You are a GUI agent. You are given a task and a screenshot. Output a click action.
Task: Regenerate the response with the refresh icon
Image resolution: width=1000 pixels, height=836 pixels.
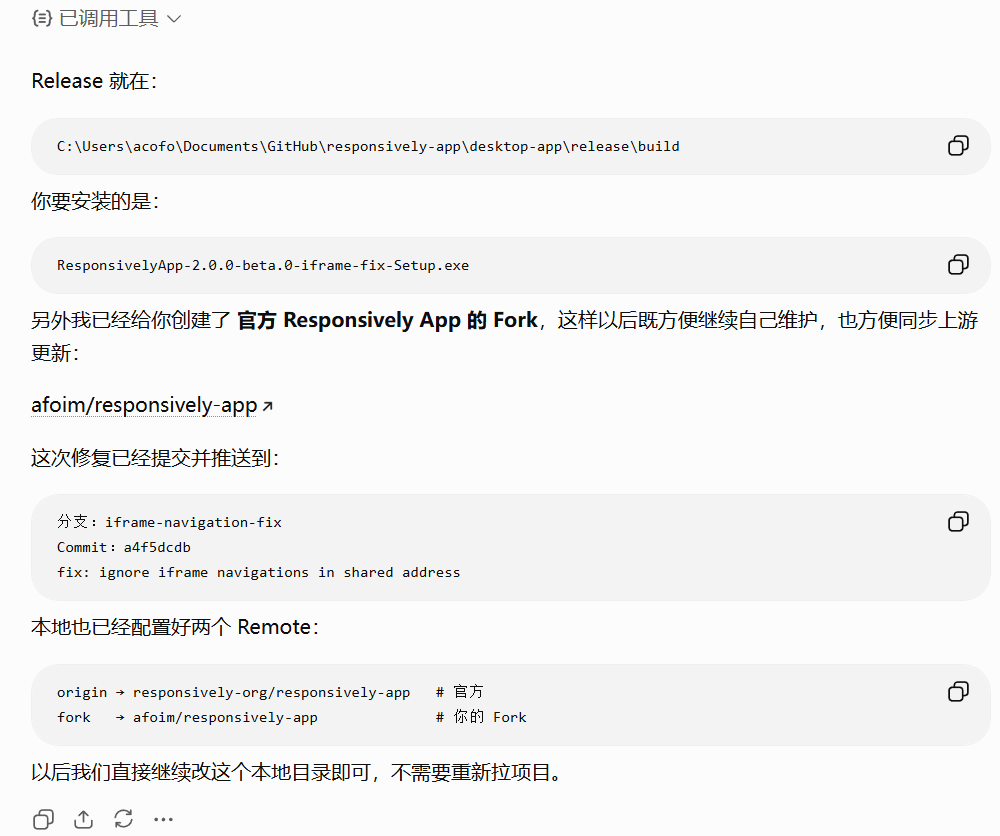tap(123, 819)
